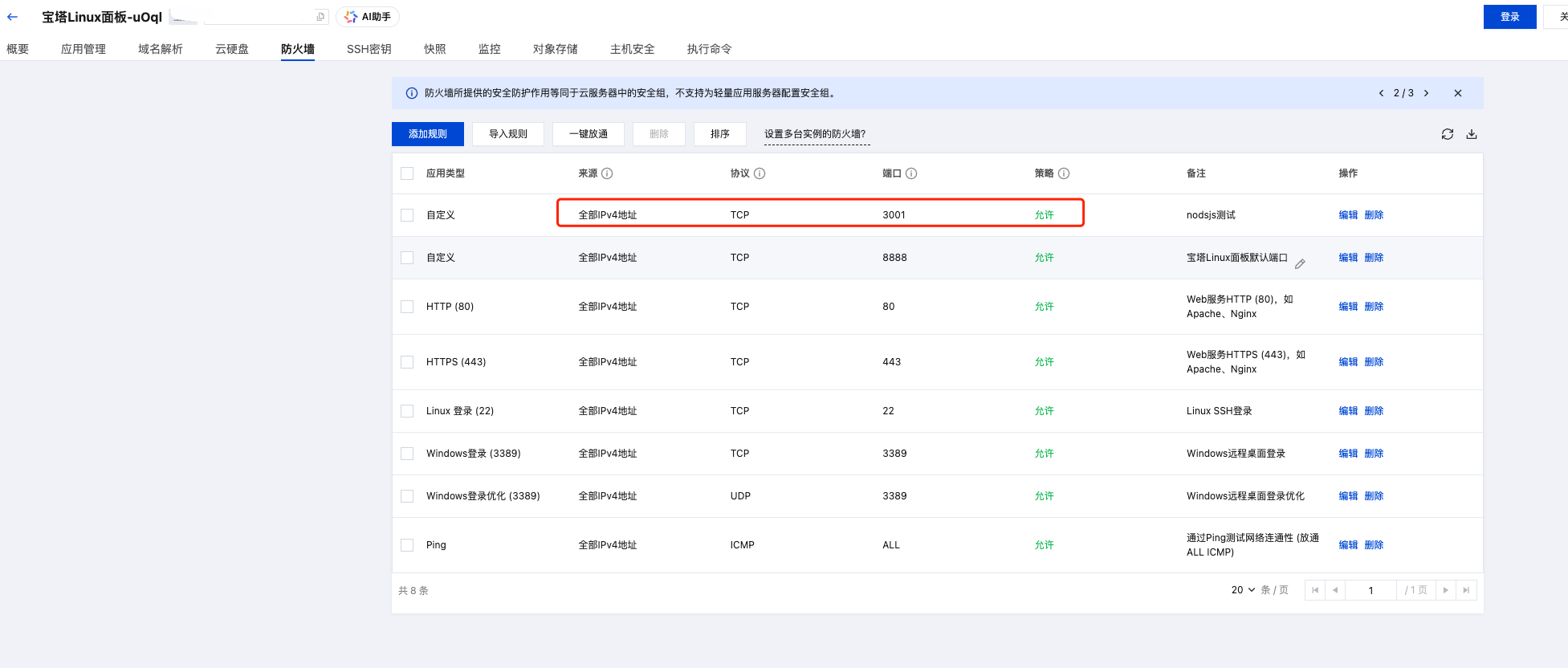Go back using the left arrow icon

tap(12, 17)
